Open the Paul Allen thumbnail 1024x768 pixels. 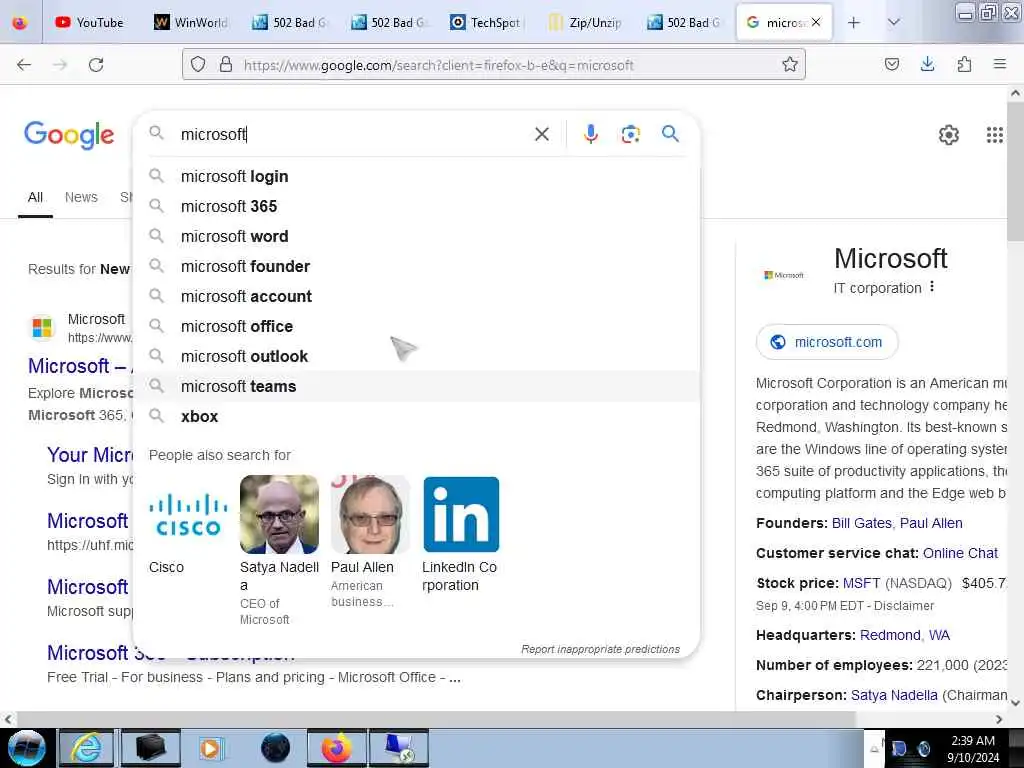point(370,515)
